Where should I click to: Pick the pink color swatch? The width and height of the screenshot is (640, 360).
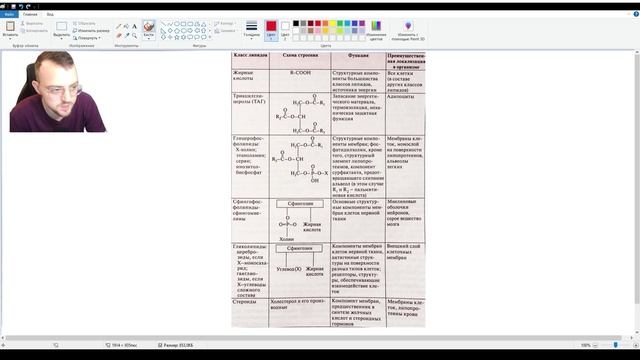(x=318, y=31)
